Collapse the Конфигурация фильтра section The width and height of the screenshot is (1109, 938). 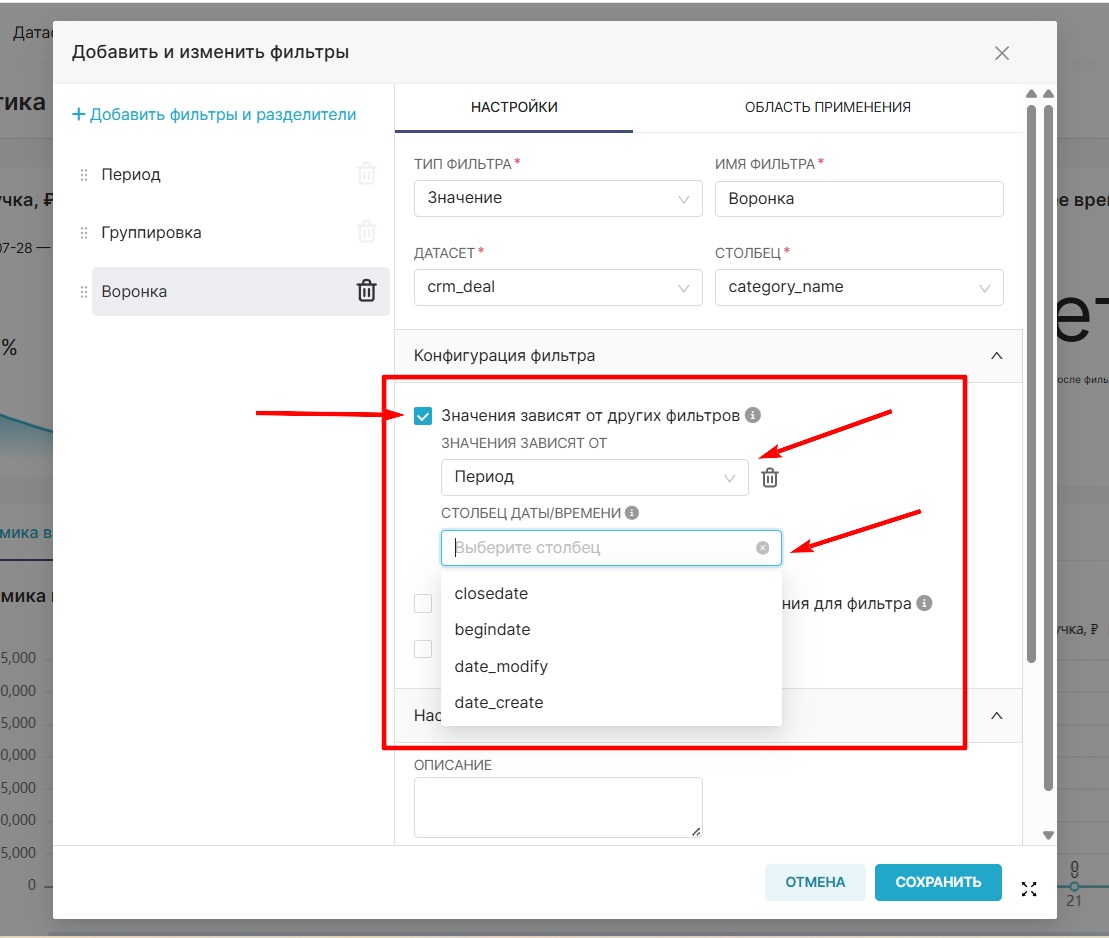pyautogui.click(x=996, y=355)
